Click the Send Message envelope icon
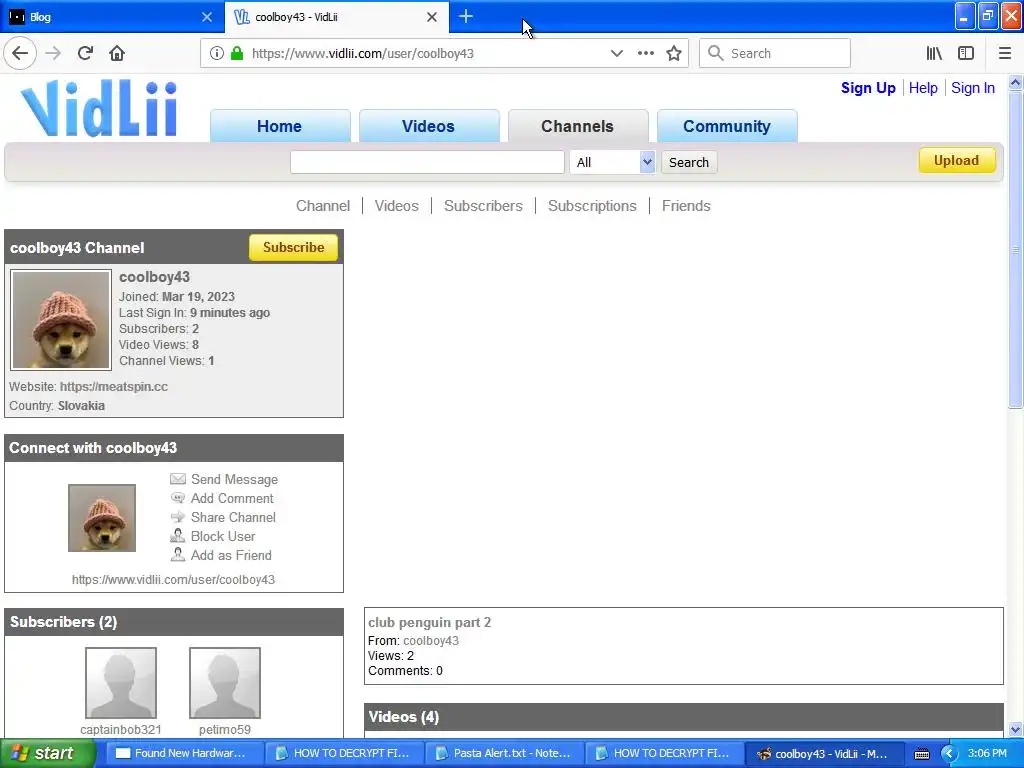The height and width of the screenshot is (768, 1024). click(178, 479)
